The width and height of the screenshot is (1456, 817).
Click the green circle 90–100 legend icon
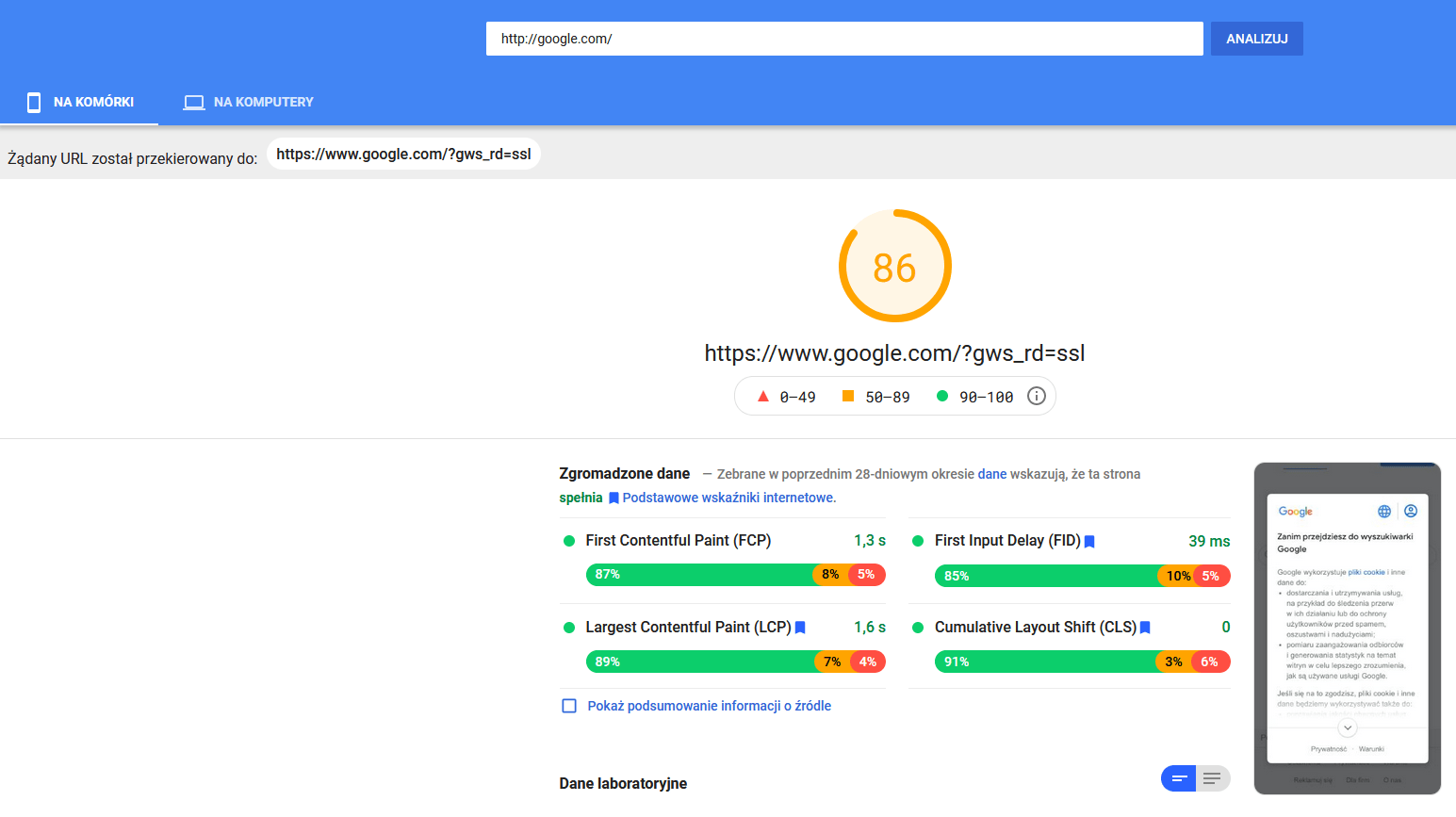[x=942, y=396]
